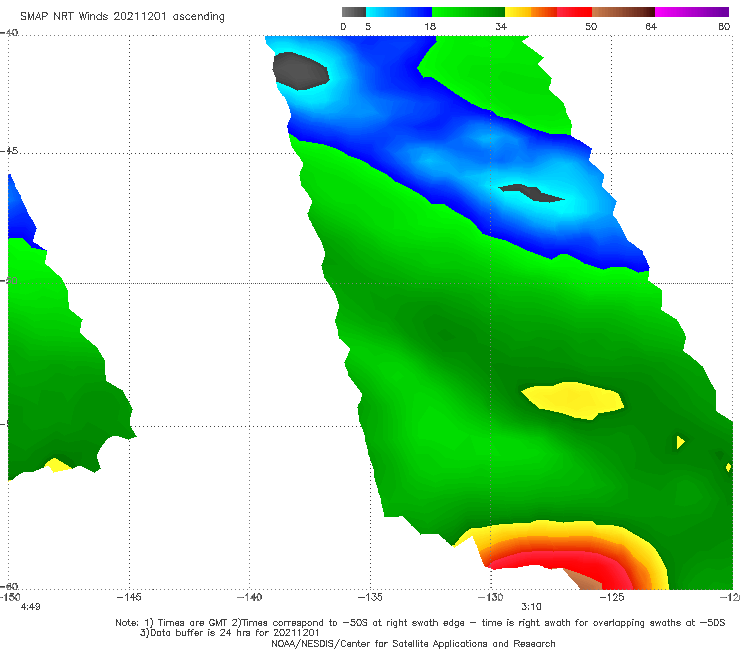Click the brown peak-wind area at the bottom edge

coord(584,582)
